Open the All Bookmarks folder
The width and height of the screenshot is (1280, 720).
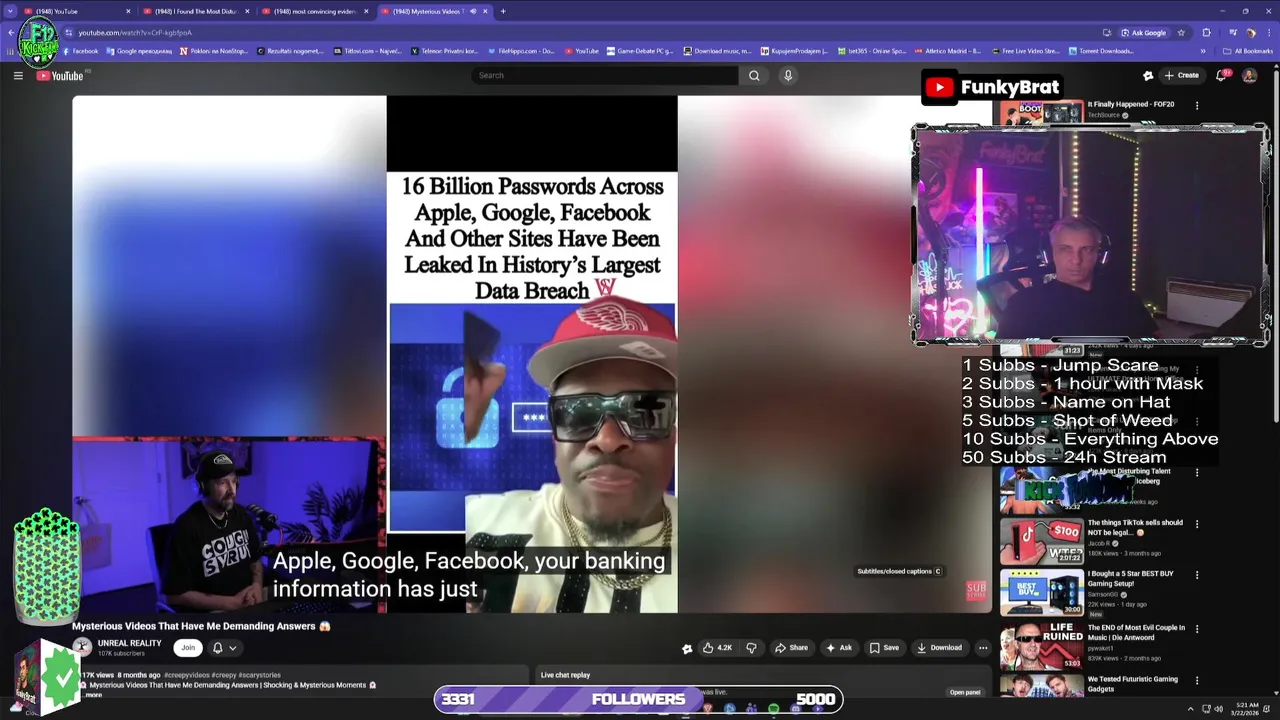coord(1247,51)
